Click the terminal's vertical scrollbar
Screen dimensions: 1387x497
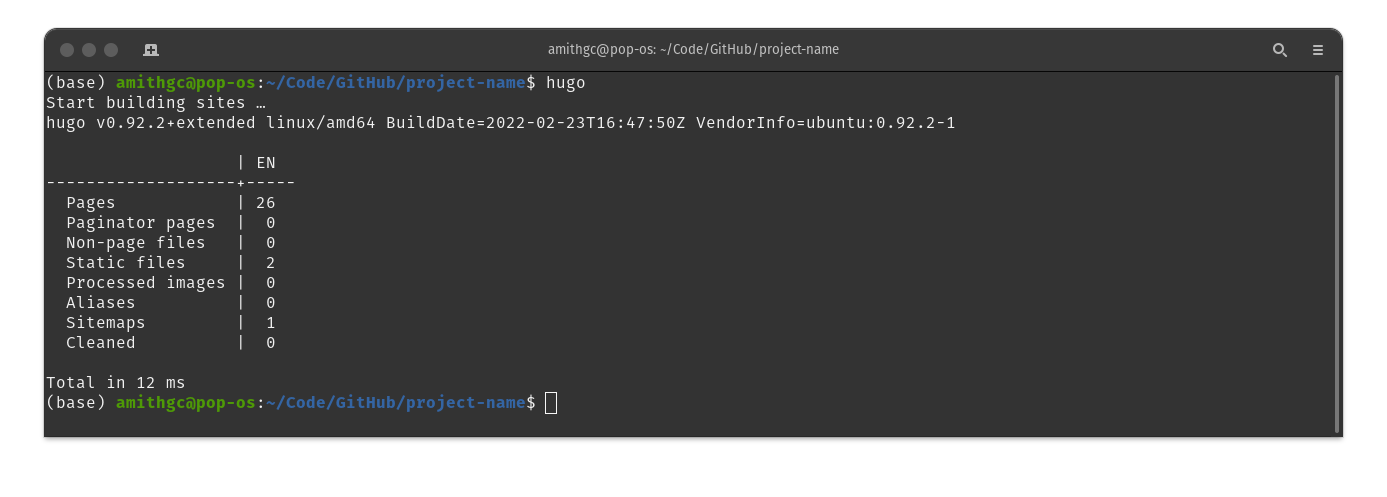(1337, 253)
